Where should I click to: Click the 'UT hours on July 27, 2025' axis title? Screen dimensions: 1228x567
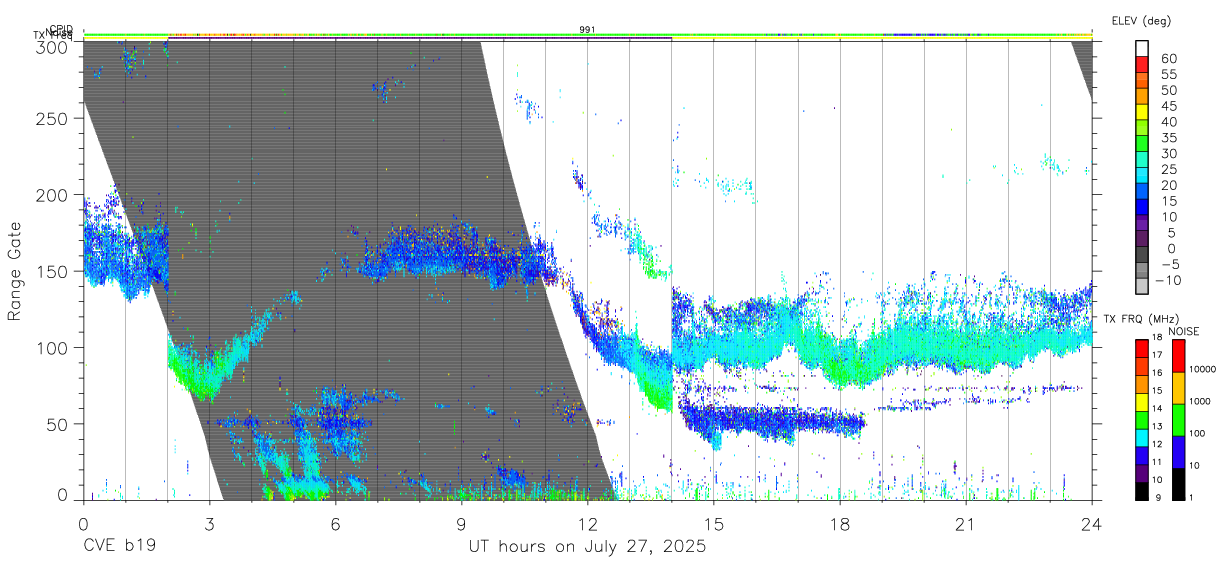pyautogui.click(x=588, y=547)
